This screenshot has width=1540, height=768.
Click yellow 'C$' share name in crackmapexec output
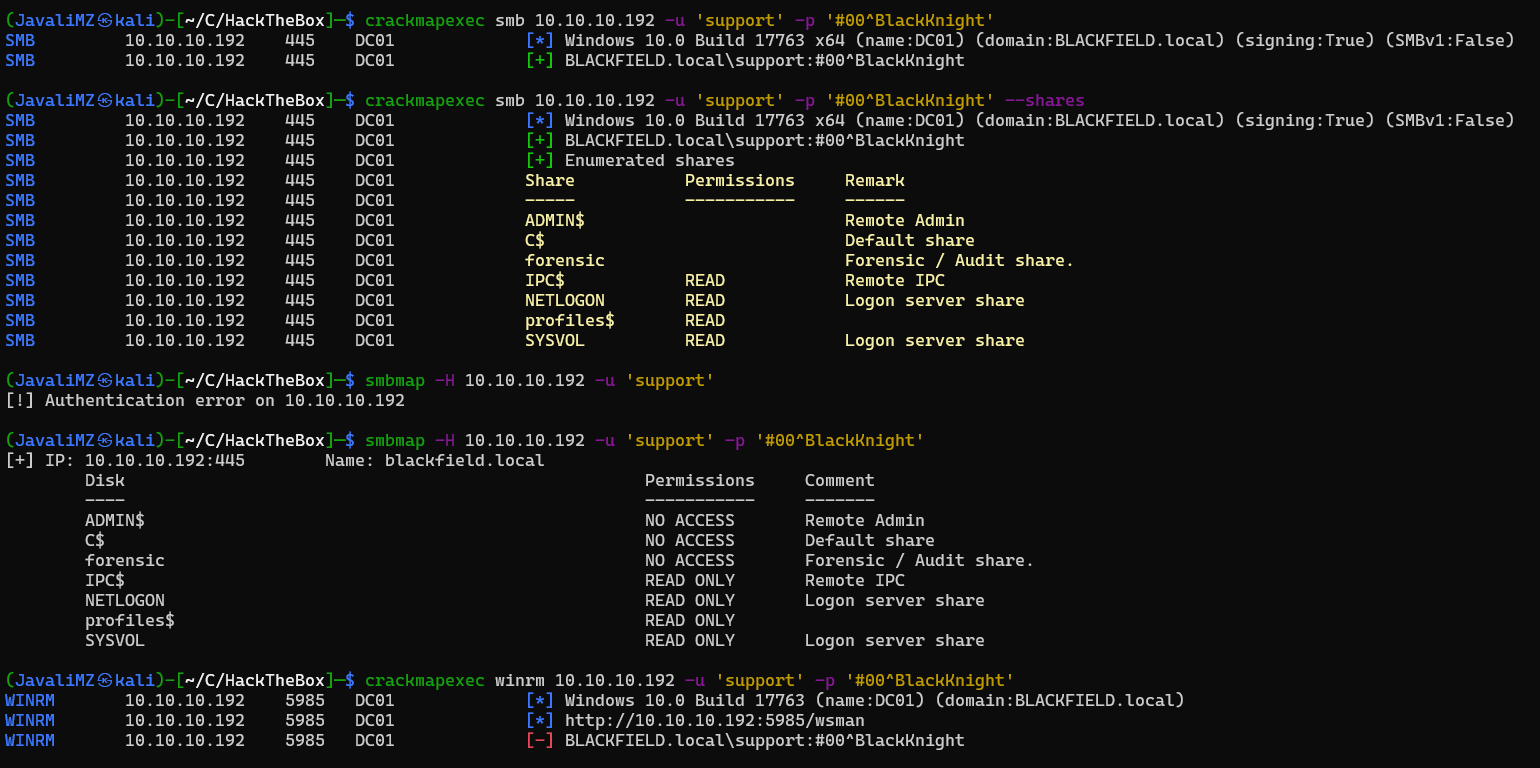(x=535, y=240)
